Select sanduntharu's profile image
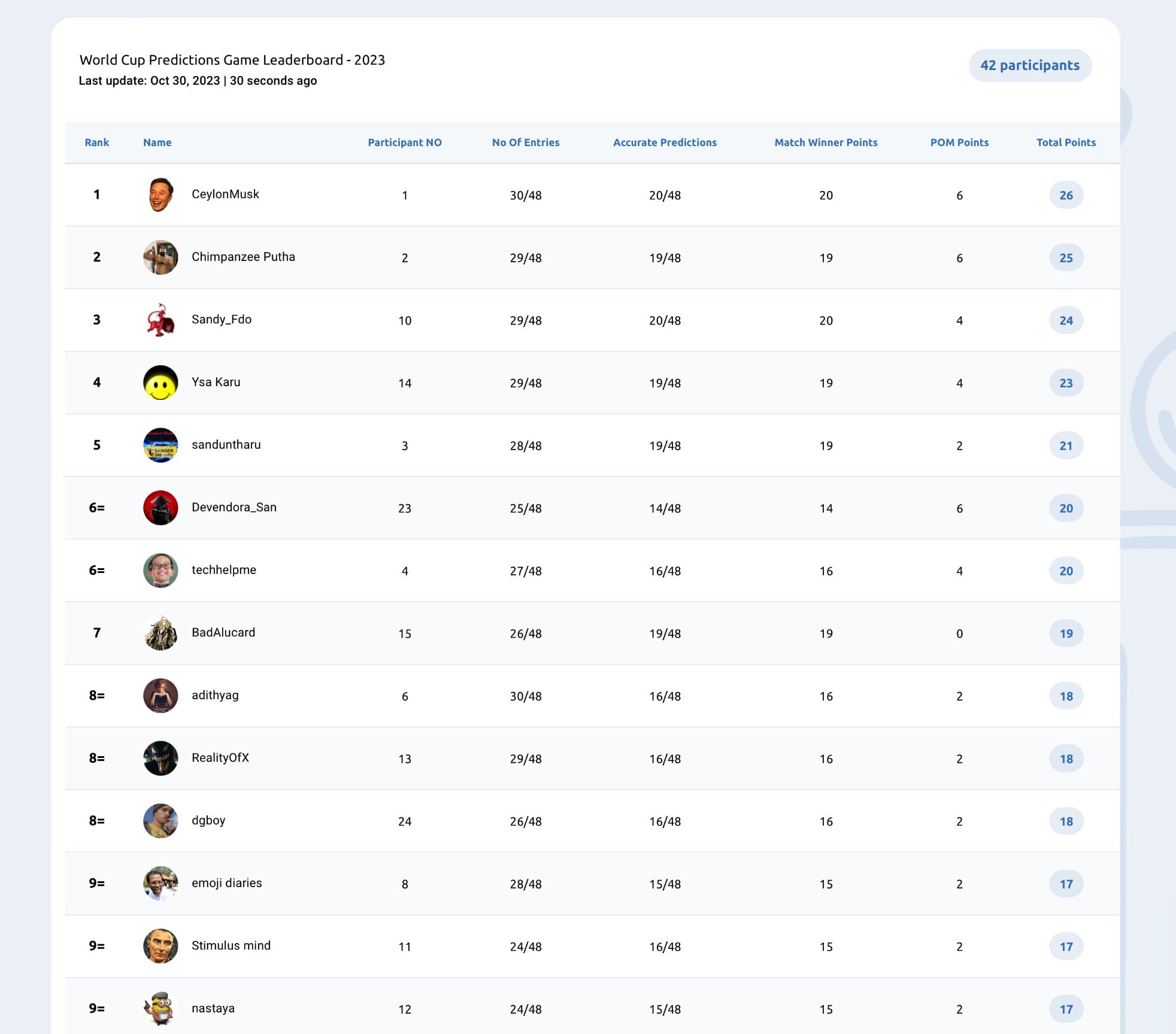1176x1034 pixels. pyautogui.click(x=160, y=445)
